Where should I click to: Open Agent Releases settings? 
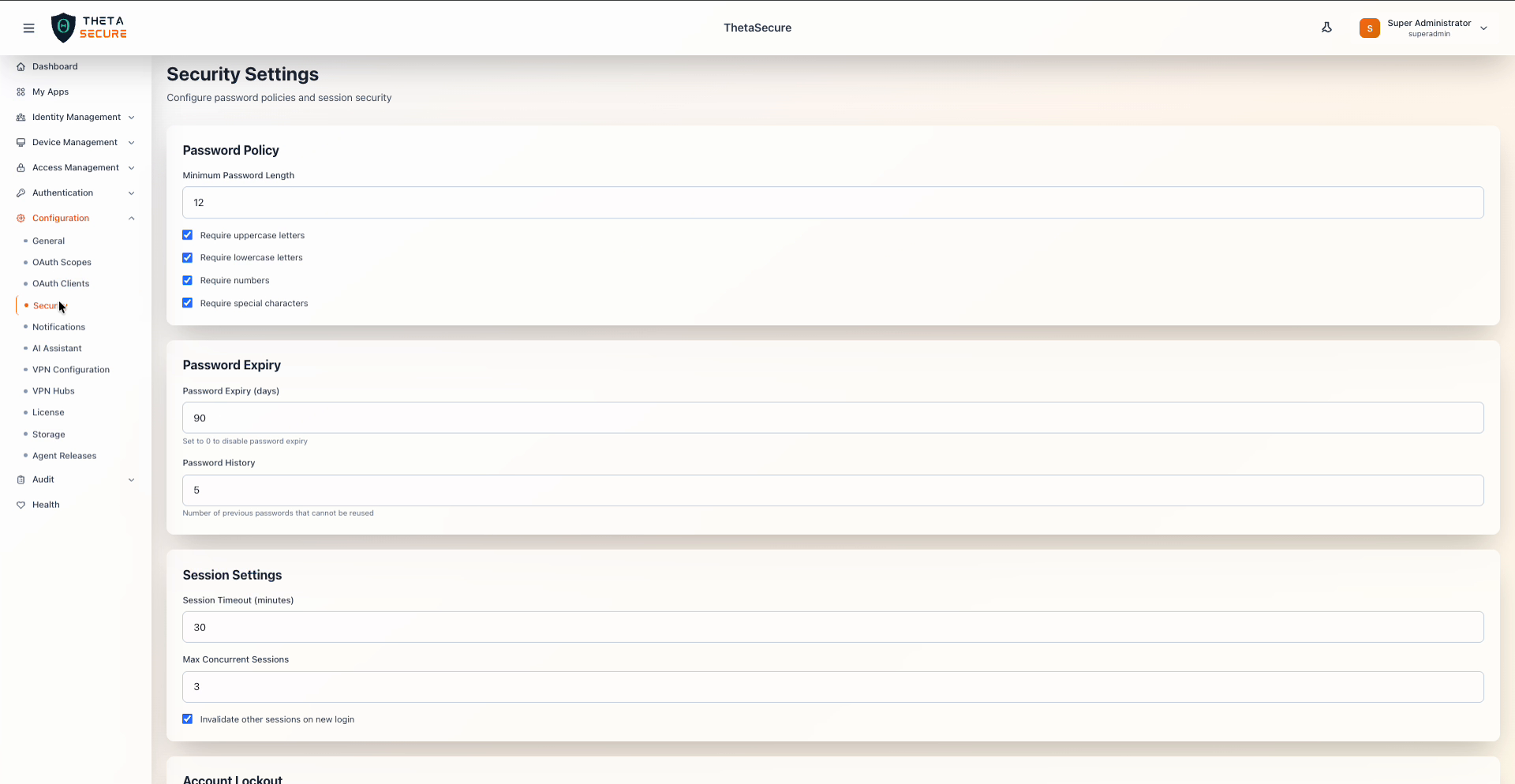tap(64, 455)
